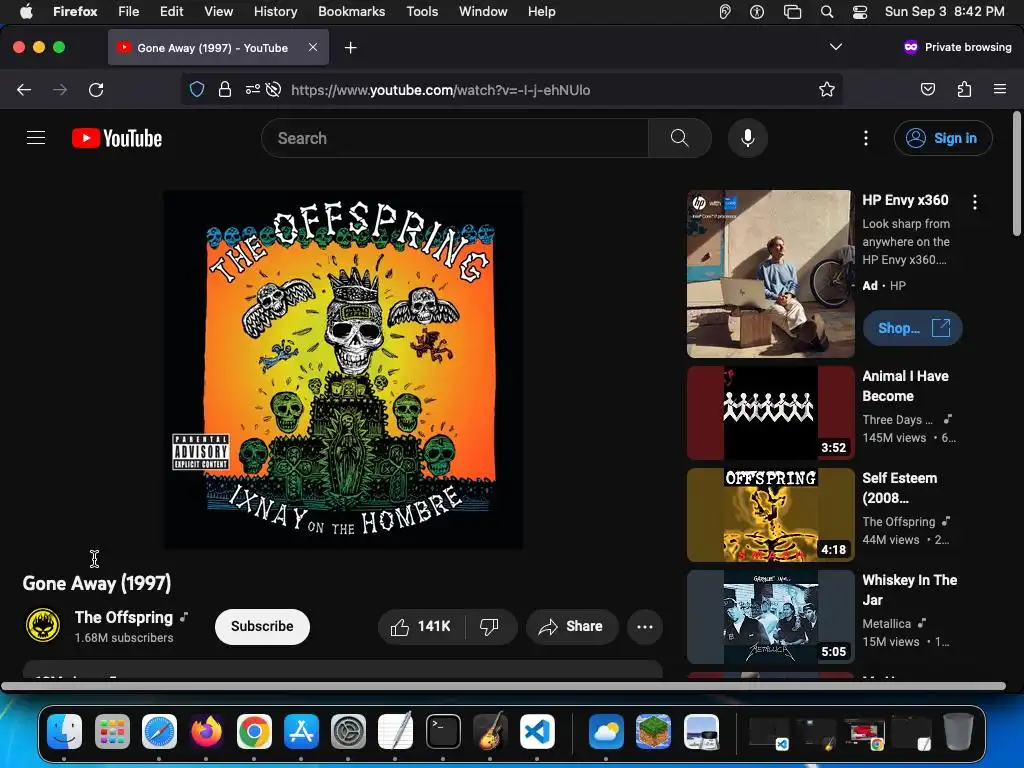Open more actions ellipsis under video
Screen dimensions: 1024x768
point(645,626)
